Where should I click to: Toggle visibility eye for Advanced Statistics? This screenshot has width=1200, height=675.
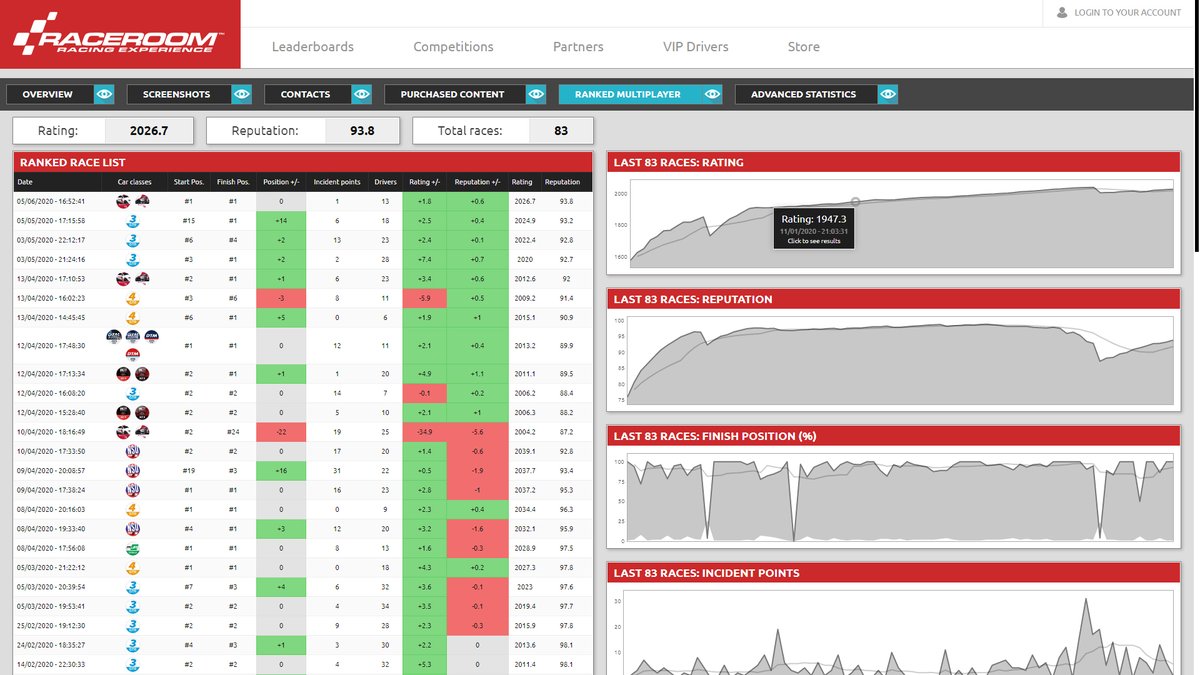point(888,94)
